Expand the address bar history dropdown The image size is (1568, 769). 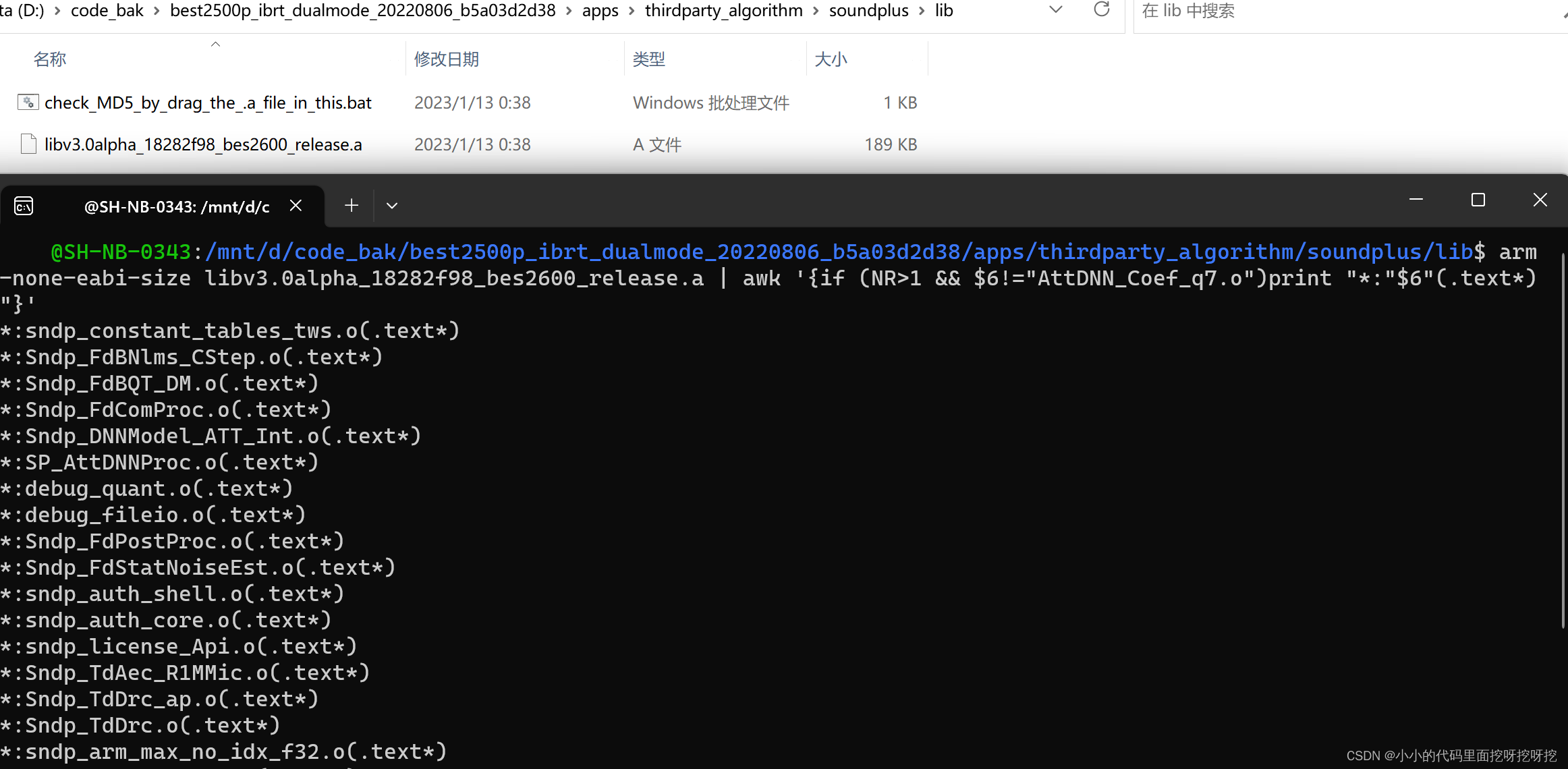coord(1056,9)
